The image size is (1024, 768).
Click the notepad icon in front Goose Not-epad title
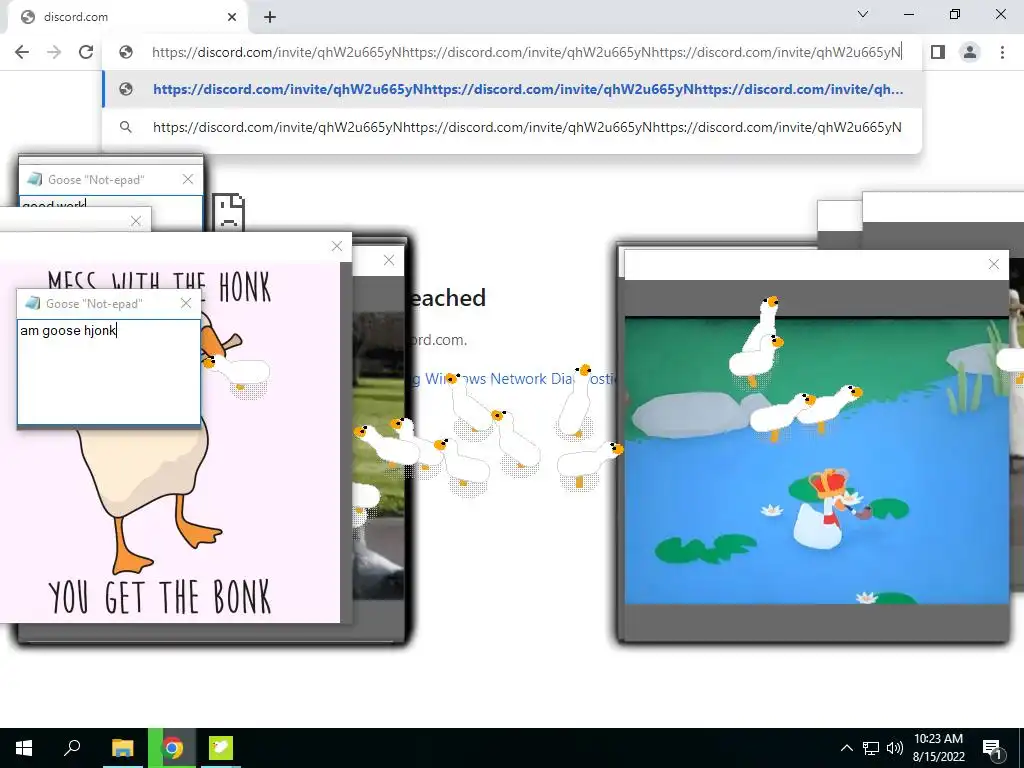[33, 304]
